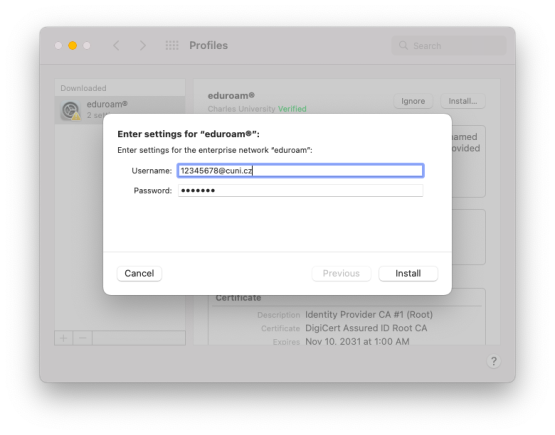Select the eduroam profile in sidebar

(x=120, y=110)
